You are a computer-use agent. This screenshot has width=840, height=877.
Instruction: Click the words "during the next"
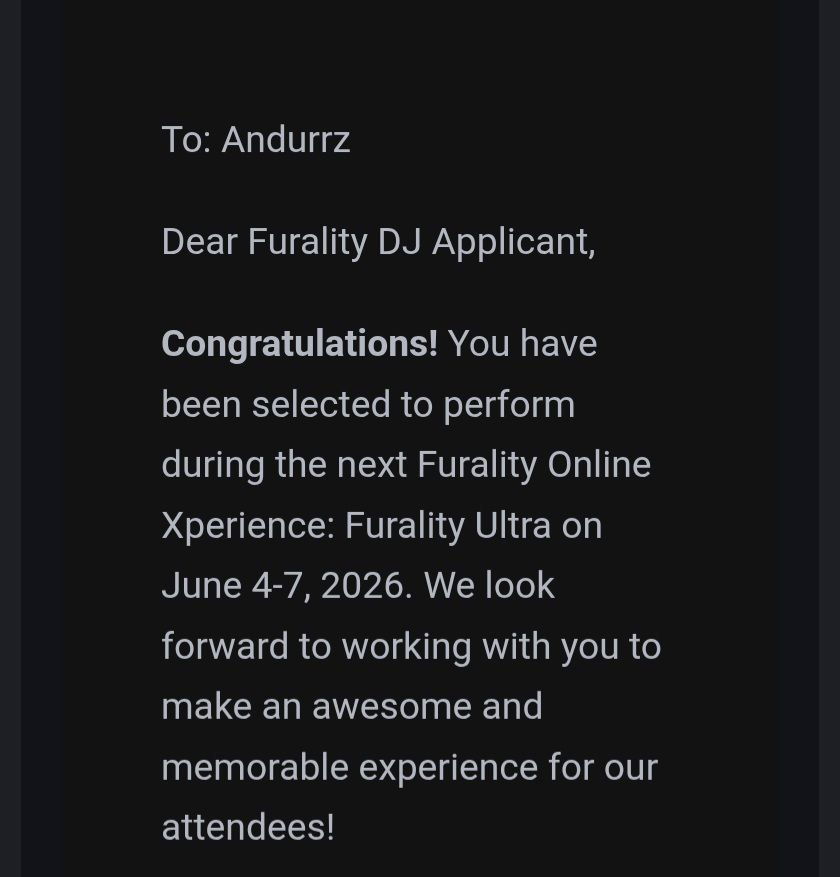click(284, 465)
